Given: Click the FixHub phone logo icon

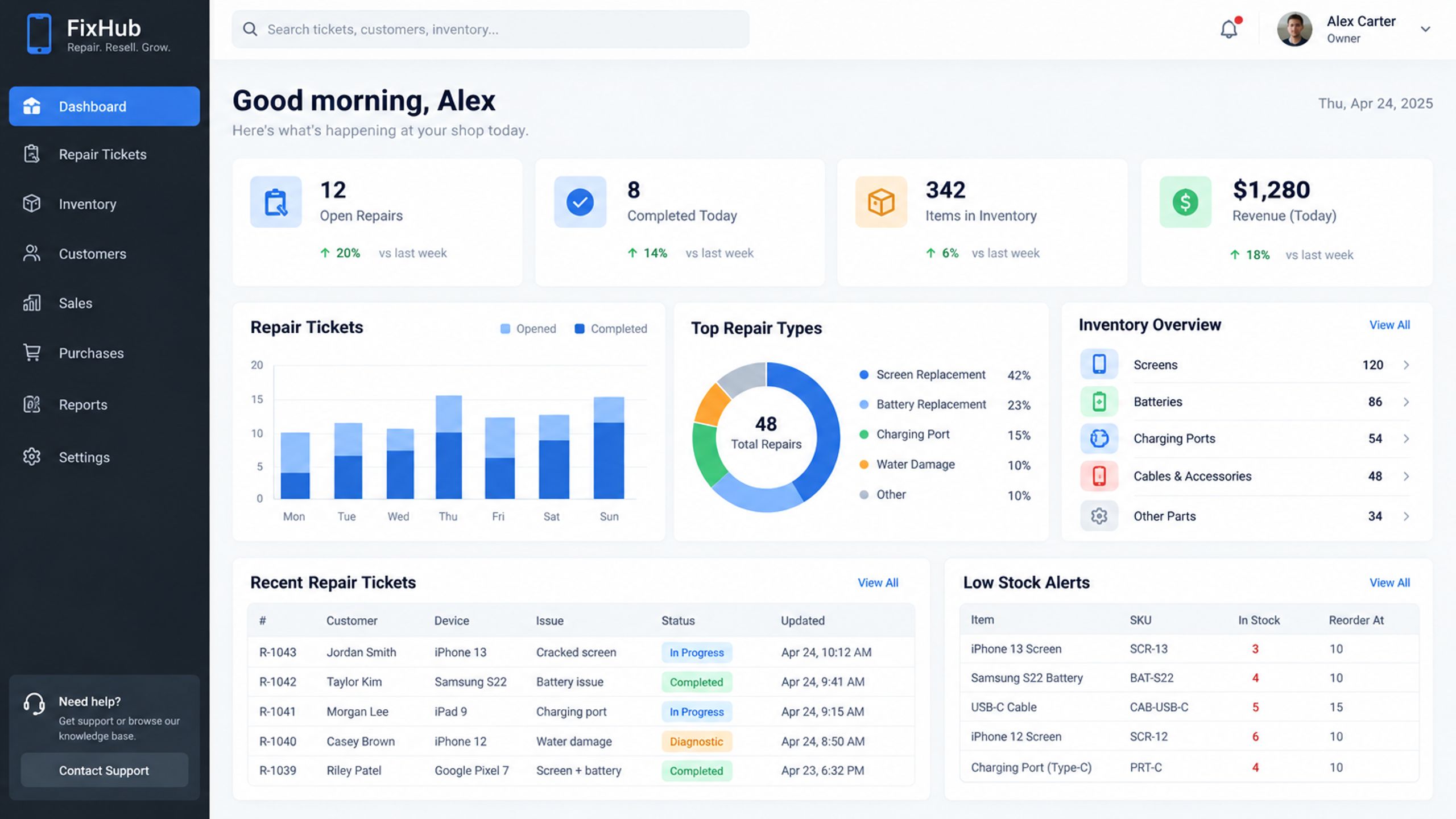Looking at the screenshot, I should pyautogui.click(x=39, y=34).
